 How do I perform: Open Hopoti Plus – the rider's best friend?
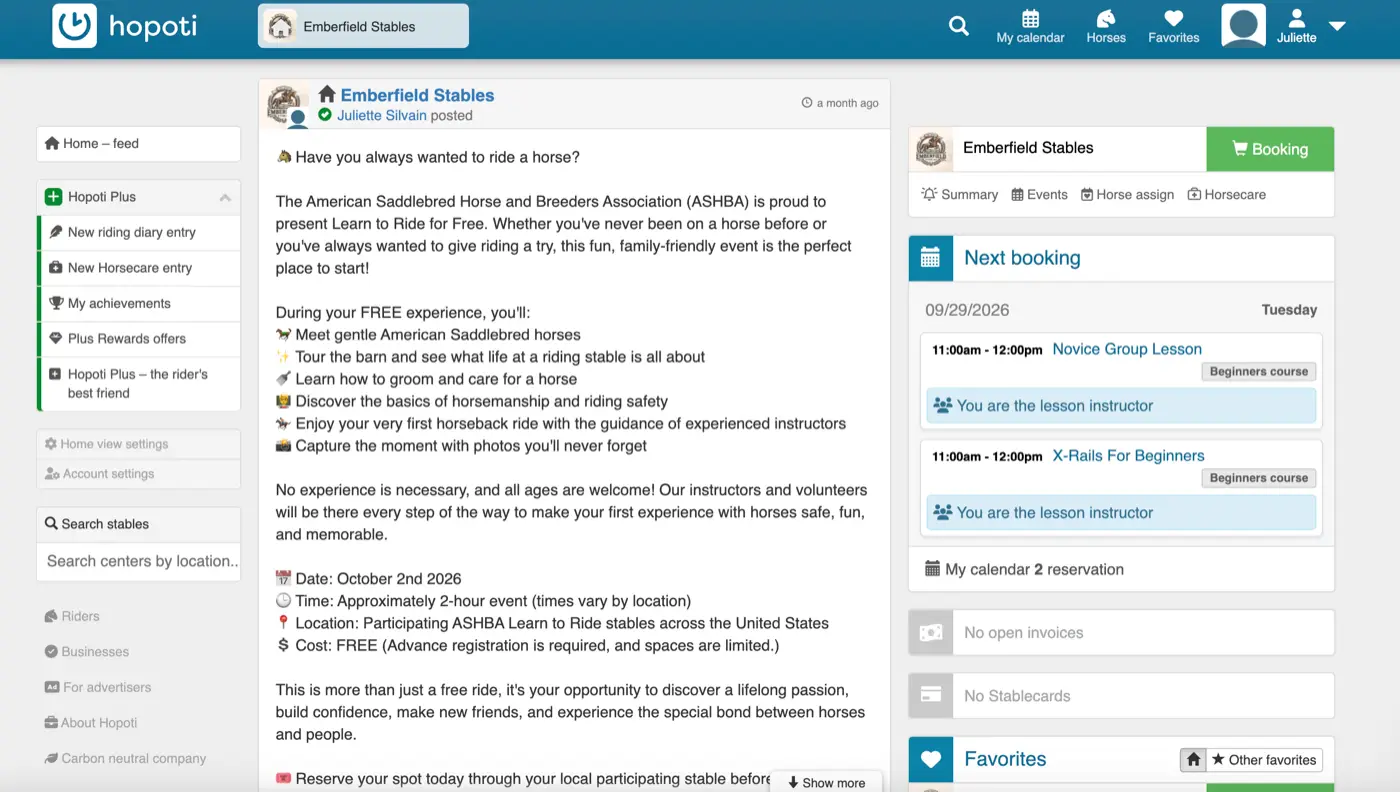(139, 384)
